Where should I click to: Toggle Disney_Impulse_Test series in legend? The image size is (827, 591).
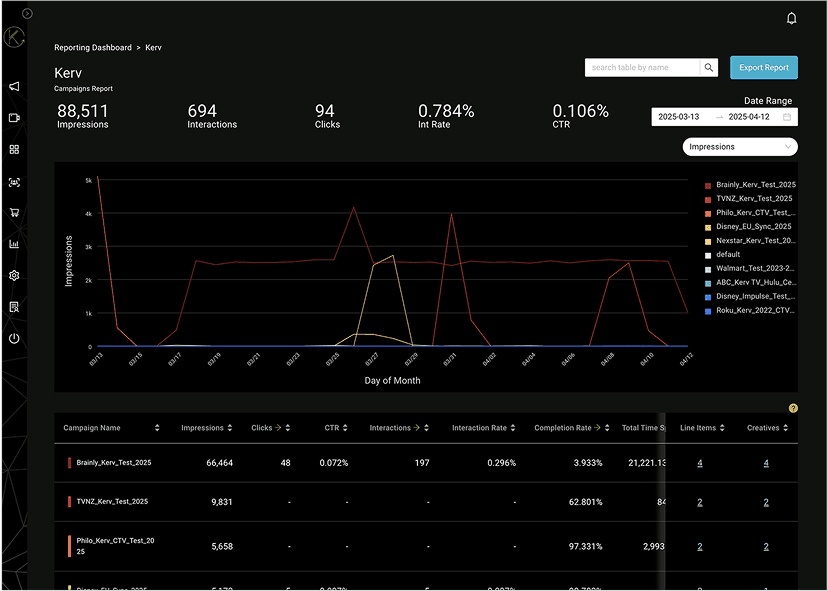tap(750, 296)
